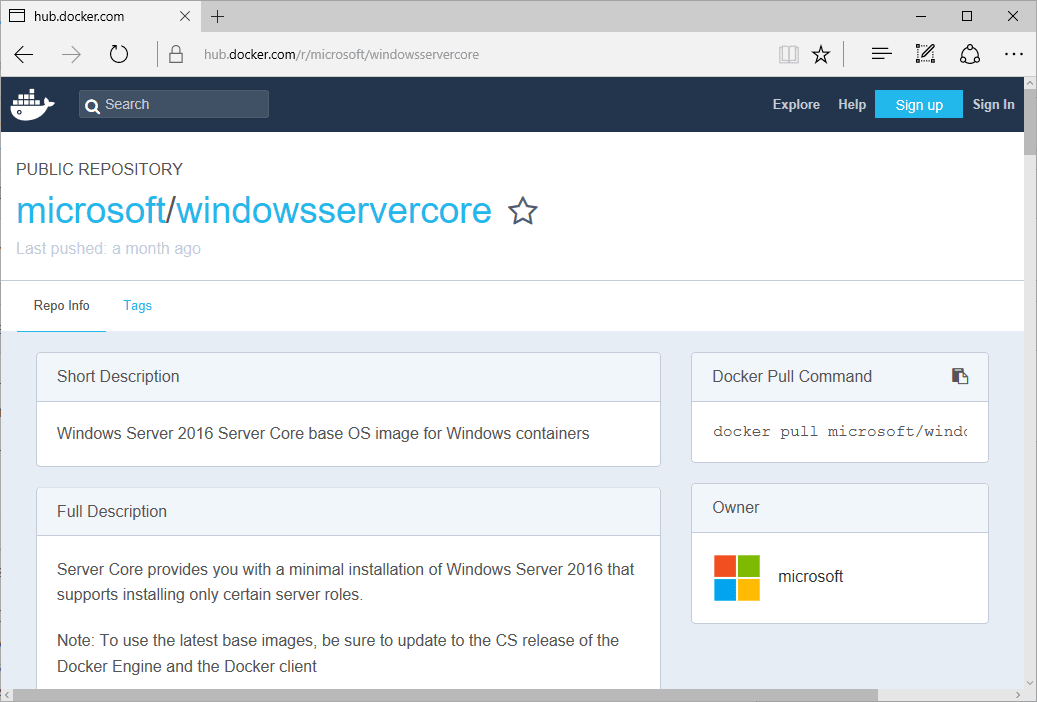Click the Microsoft logo in Owner panel

point(737,578)
